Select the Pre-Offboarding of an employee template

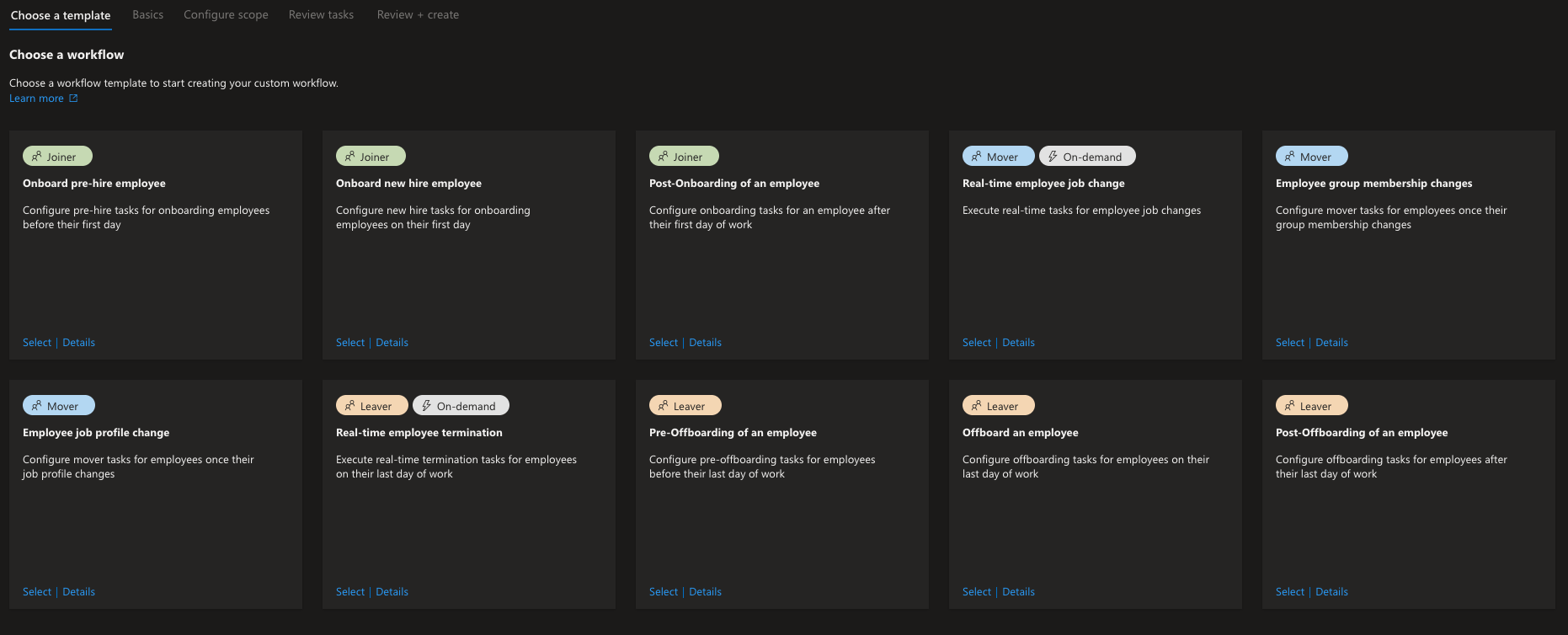point(663,592)
